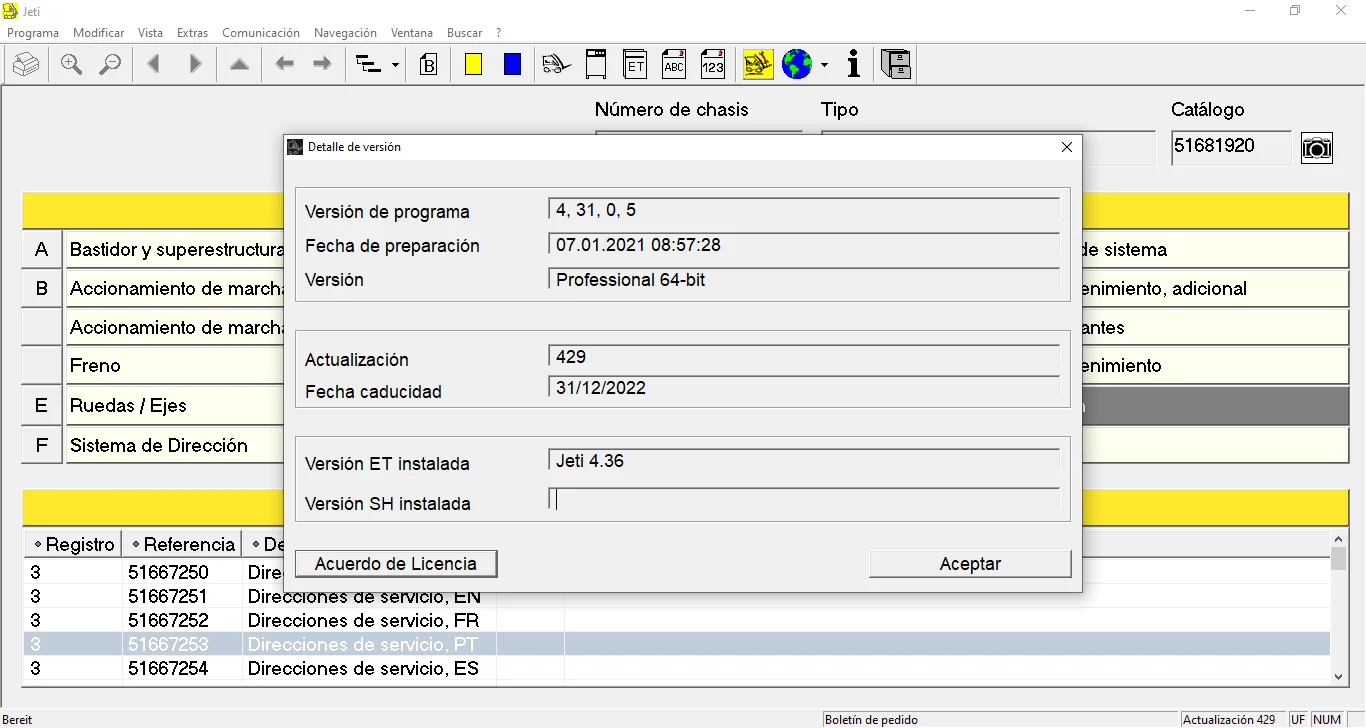Select group letter B button
1366x728 pixels.
point(42,289)
